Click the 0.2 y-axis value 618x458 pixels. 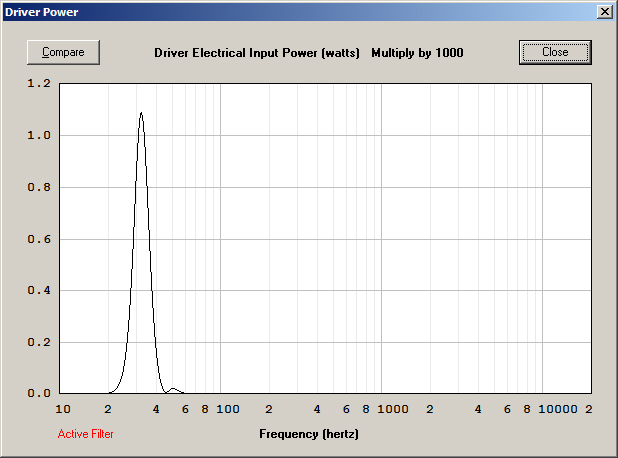point(39,342)
